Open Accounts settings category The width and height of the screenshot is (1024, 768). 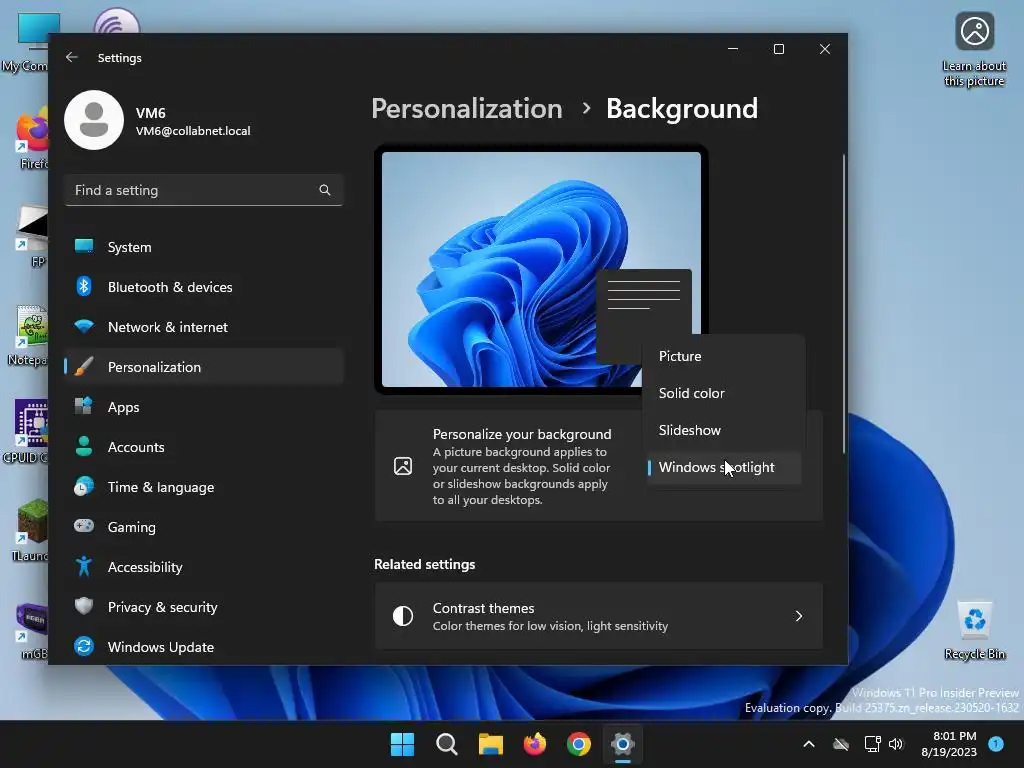point(204,447)
